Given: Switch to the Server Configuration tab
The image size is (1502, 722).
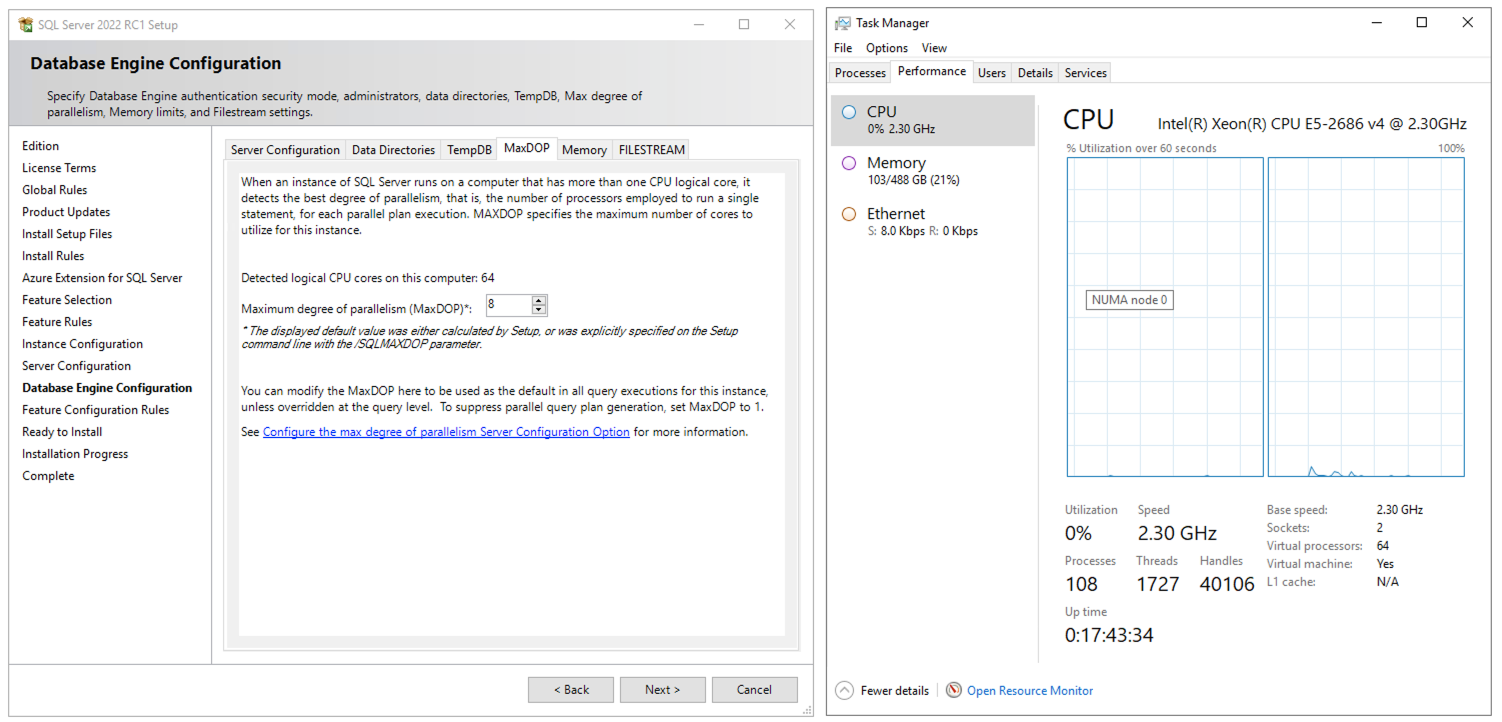Looking at the screenshot, I should point(285,150).
